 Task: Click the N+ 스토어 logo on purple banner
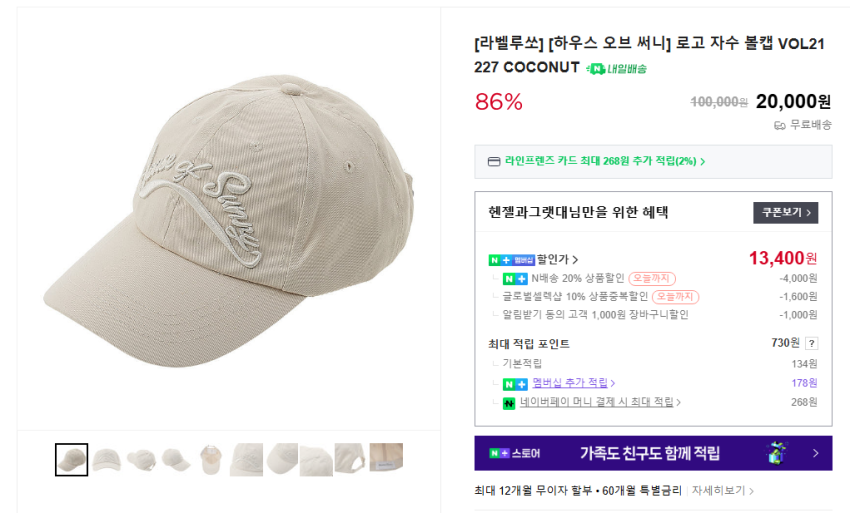click(514, 453)
